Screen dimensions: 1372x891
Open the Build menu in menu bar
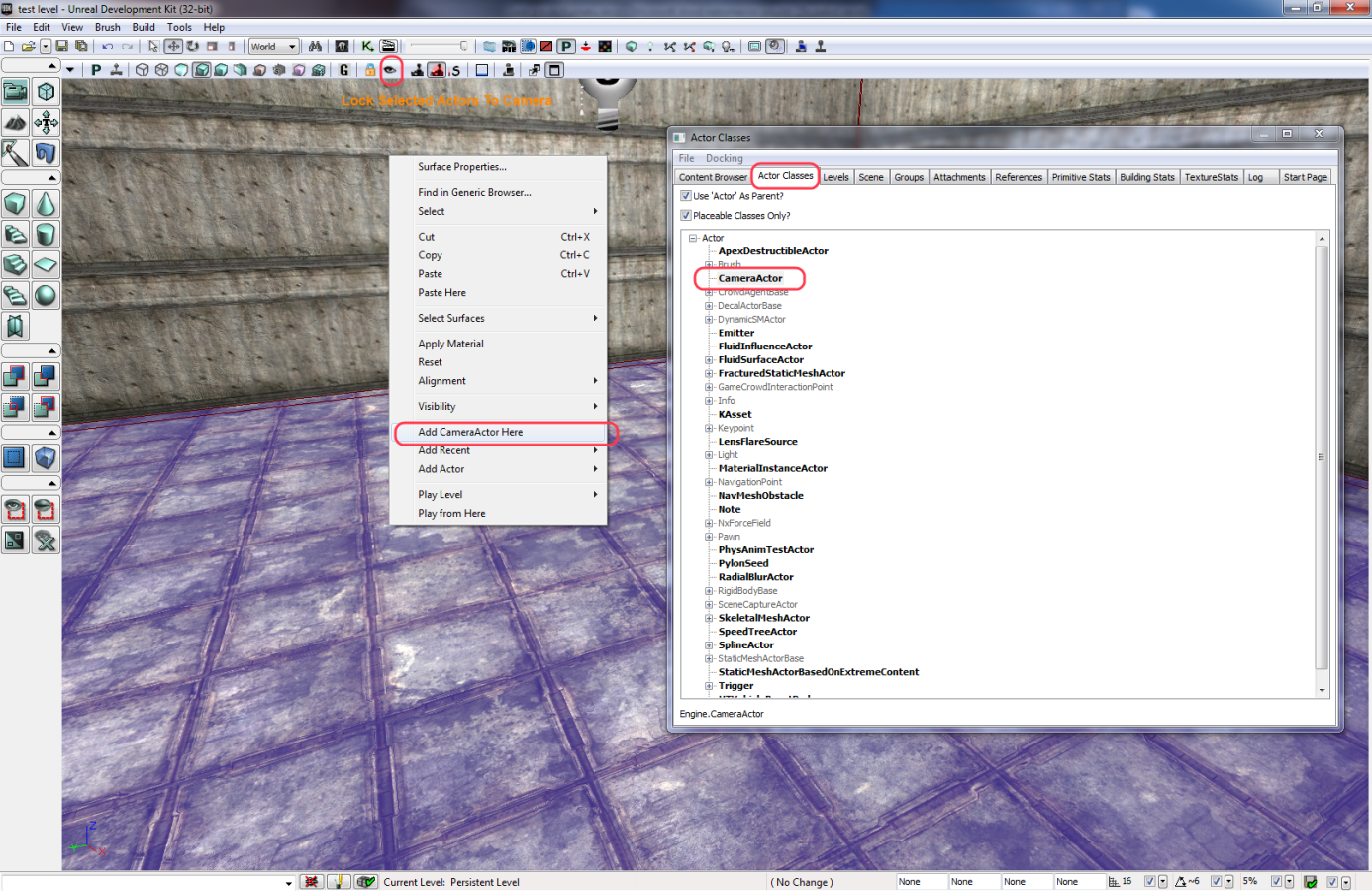(144, 27)
